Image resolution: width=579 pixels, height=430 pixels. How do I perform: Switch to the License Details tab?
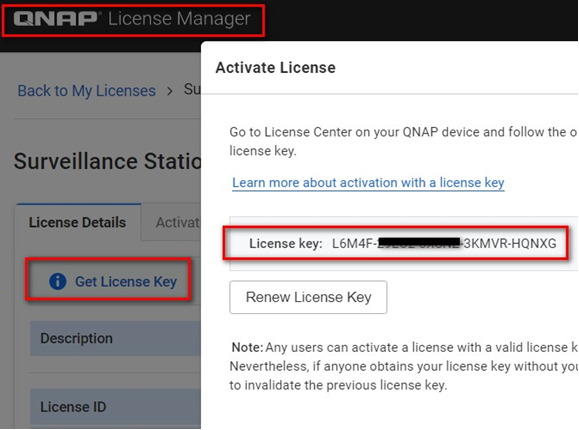(x=78, y=222)
